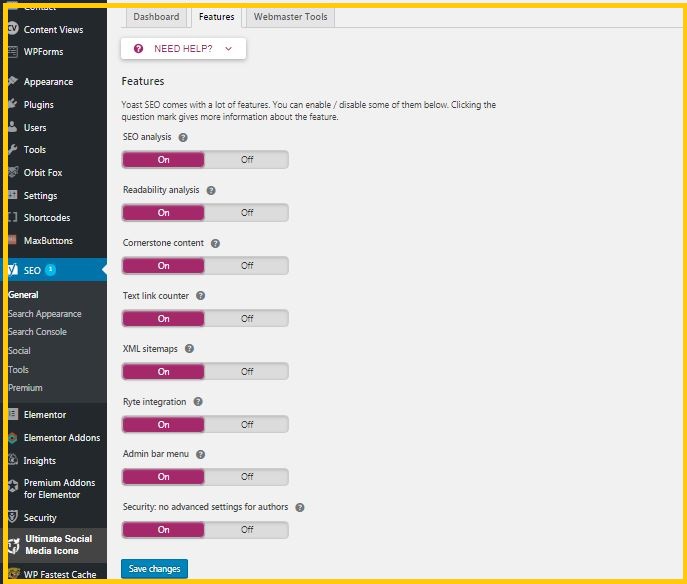Show help for Security authors setting
Image resolution: width=687 pixels, height=584 pixels.
coord(300,507)
